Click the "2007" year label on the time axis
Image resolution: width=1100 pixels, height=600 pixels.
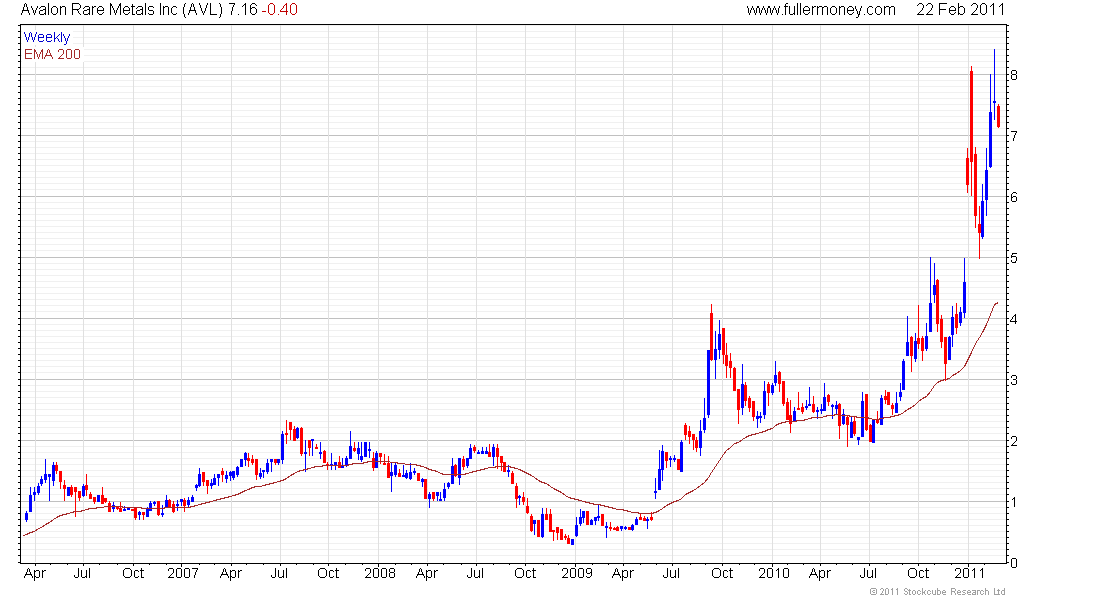click(182, 573)
